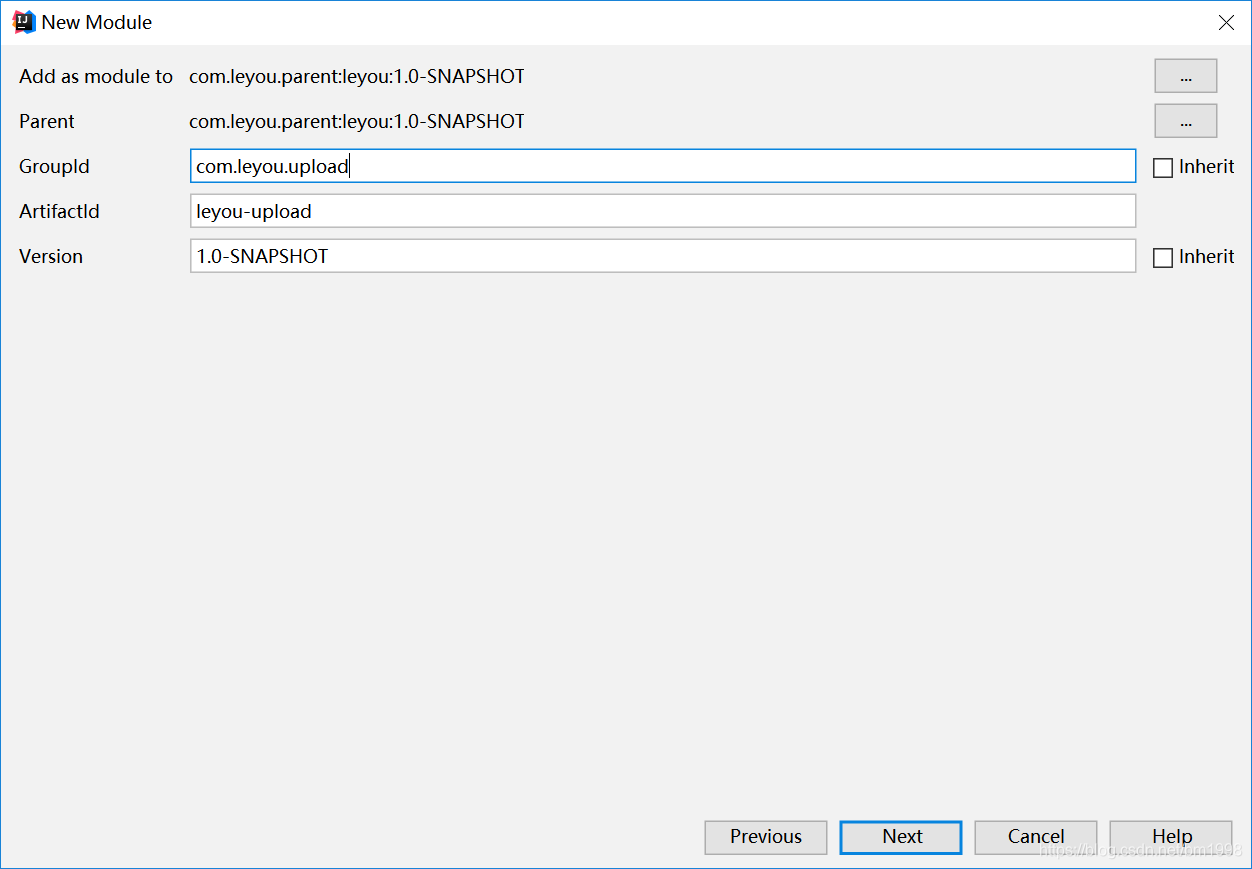Click the GroupId label
Image resolution: width=1252 pixels, height=869 pixels.
tap(54, 166)
